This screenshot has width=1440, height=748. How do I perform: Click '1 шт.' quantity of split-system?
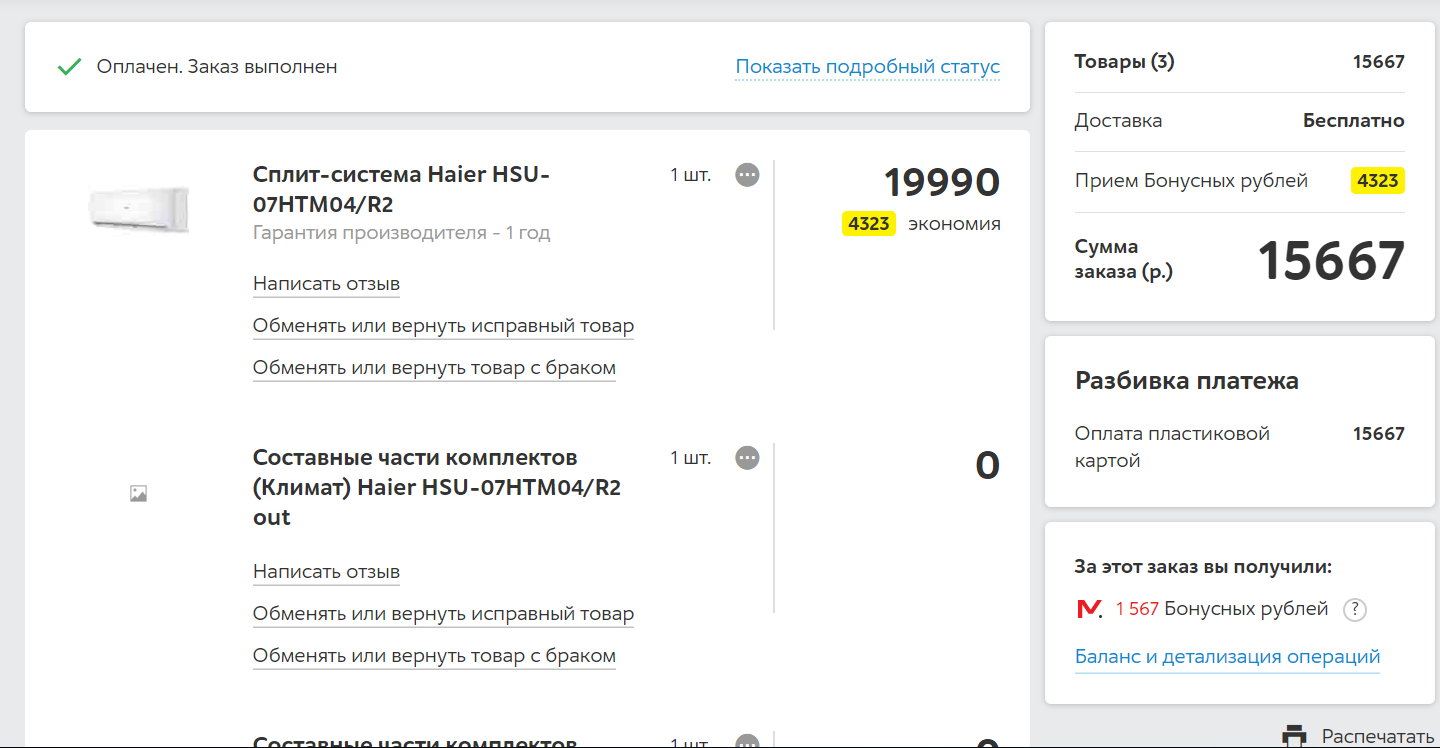point(690,175)
